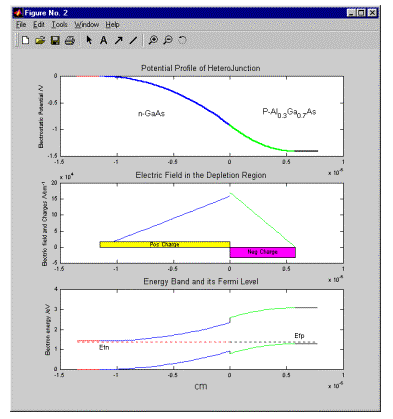Open the File menu

(21, 25)
